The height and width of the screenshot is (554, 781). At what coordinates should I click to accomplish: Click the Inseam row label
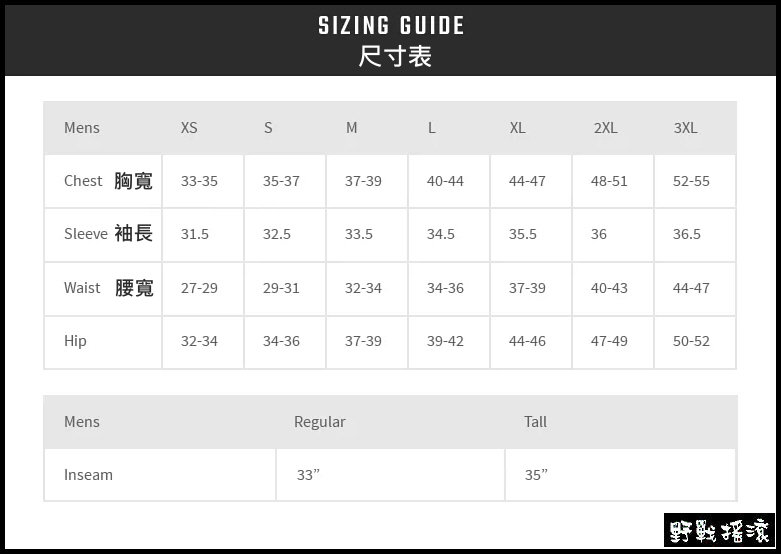point(88,475)
